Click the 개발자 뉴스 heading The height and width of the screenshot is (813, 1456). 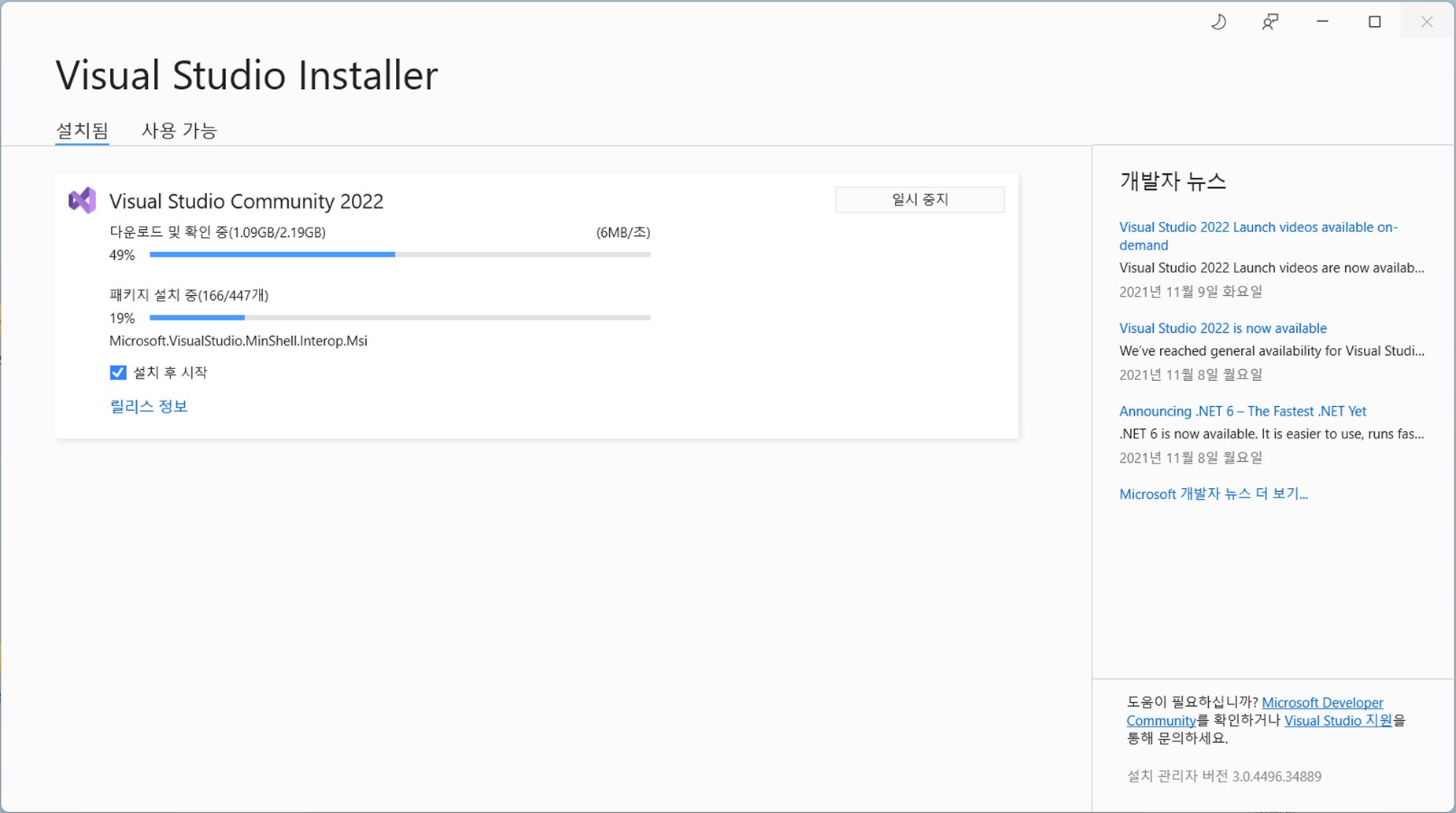1173,181
